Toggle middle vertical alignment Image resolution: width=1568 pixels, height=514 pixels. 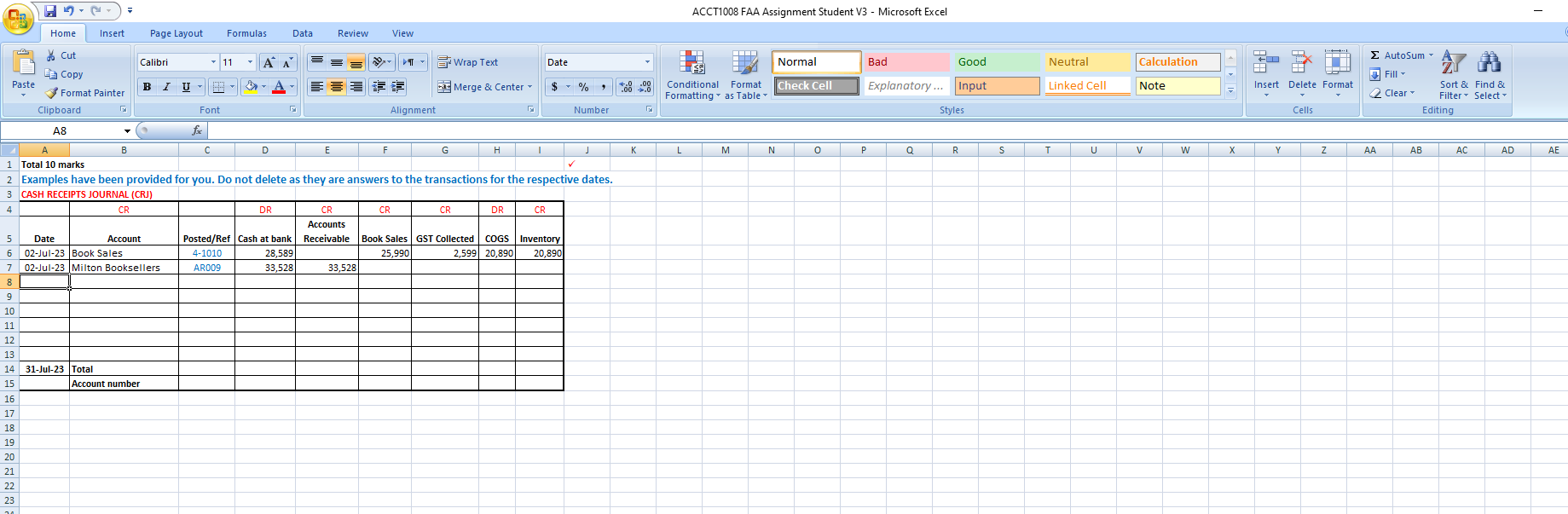tap(337, 62)
